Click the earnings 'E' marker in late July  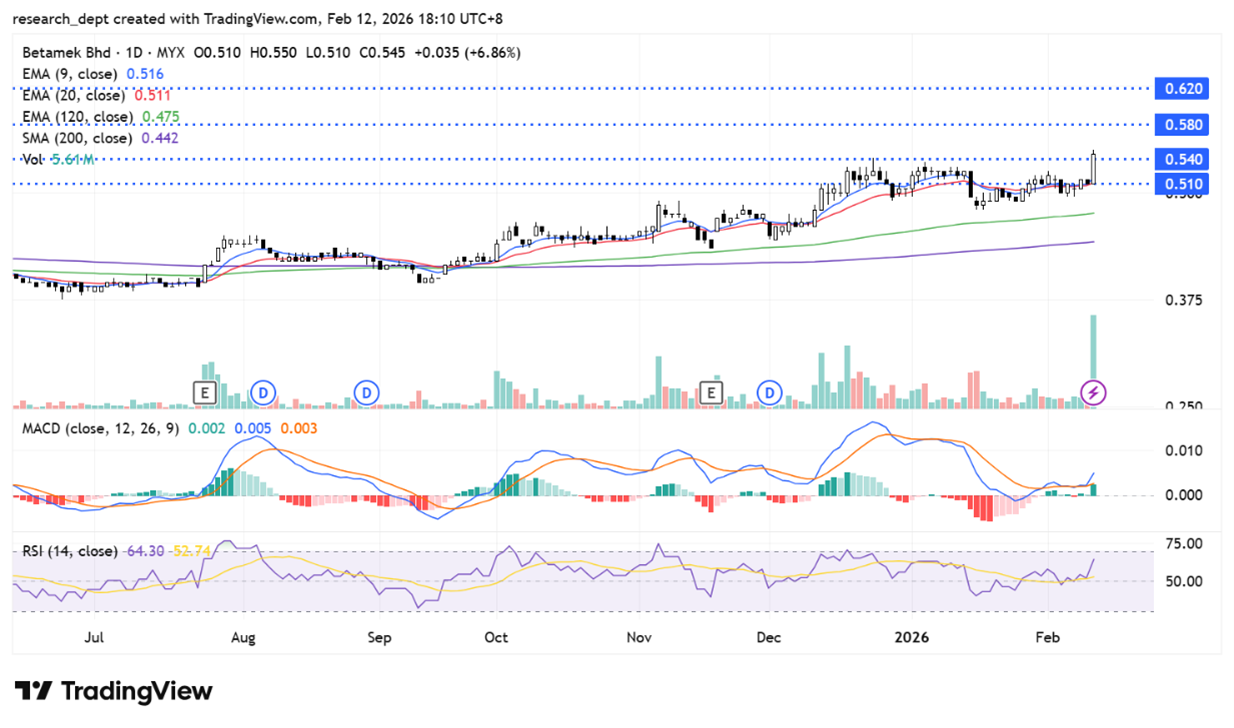click(x=205, y=392)
